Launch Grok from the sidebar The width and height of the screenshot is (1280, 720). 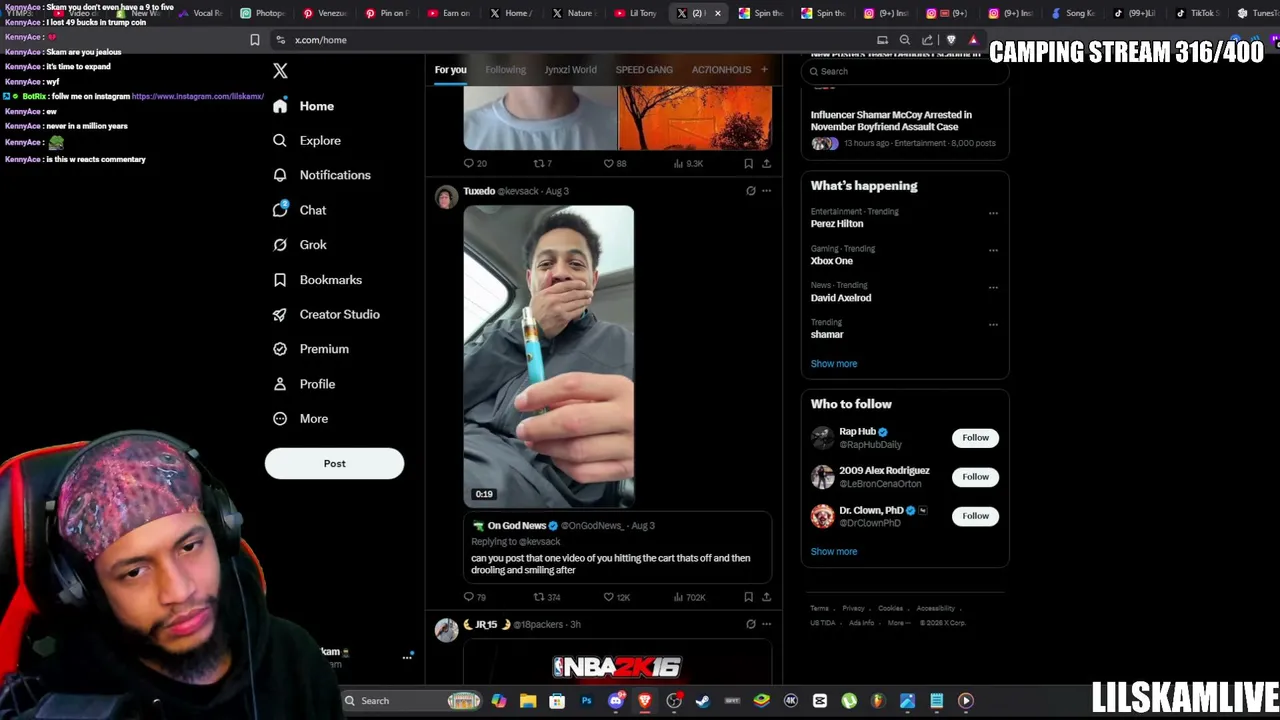tap(300, 245)
